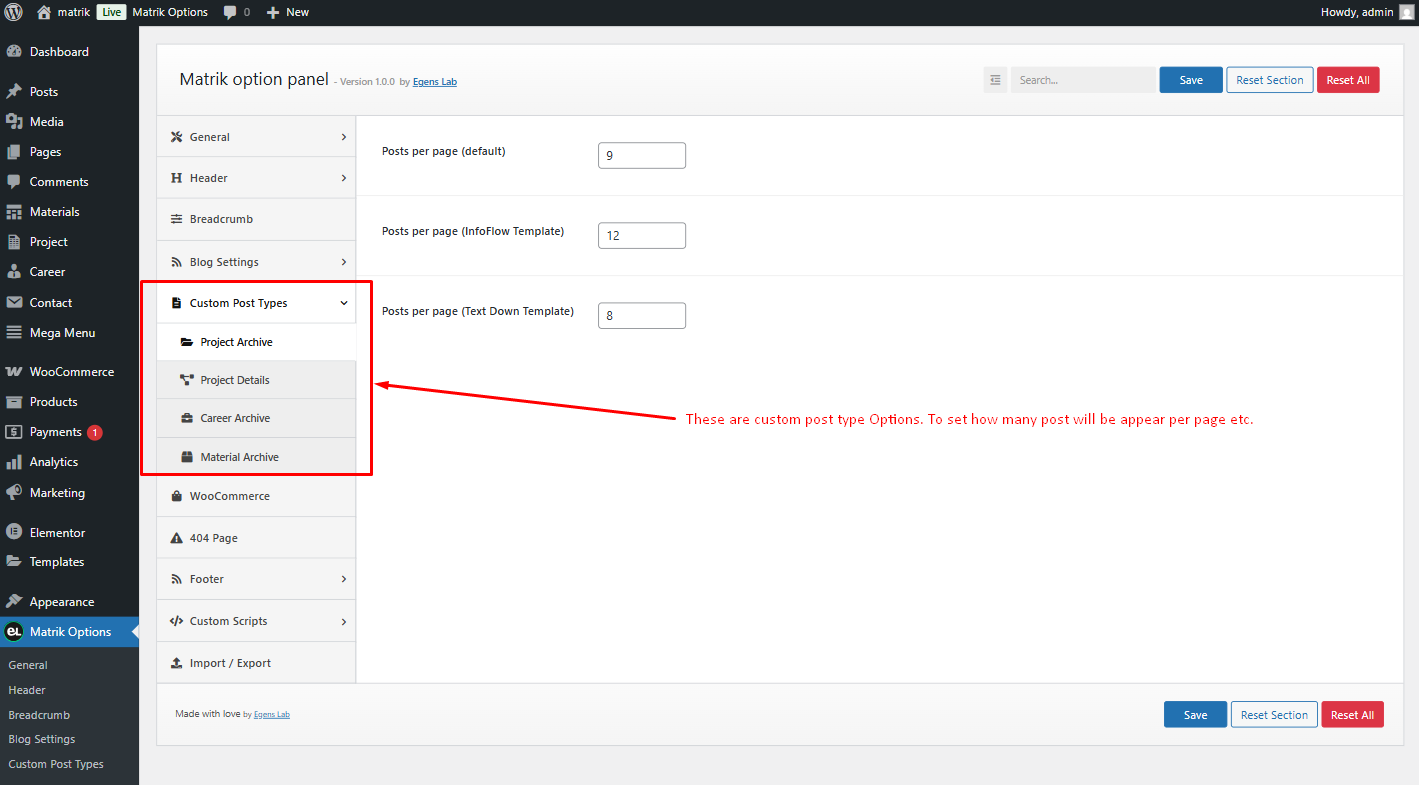Open Analytics bar chart icon

(14, 462)
